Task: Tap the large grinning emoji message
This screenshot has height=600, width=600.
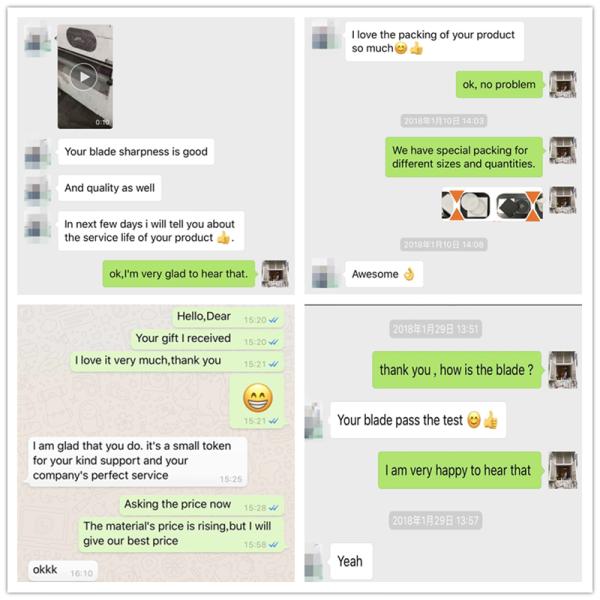Action: [x=257, y=402]
